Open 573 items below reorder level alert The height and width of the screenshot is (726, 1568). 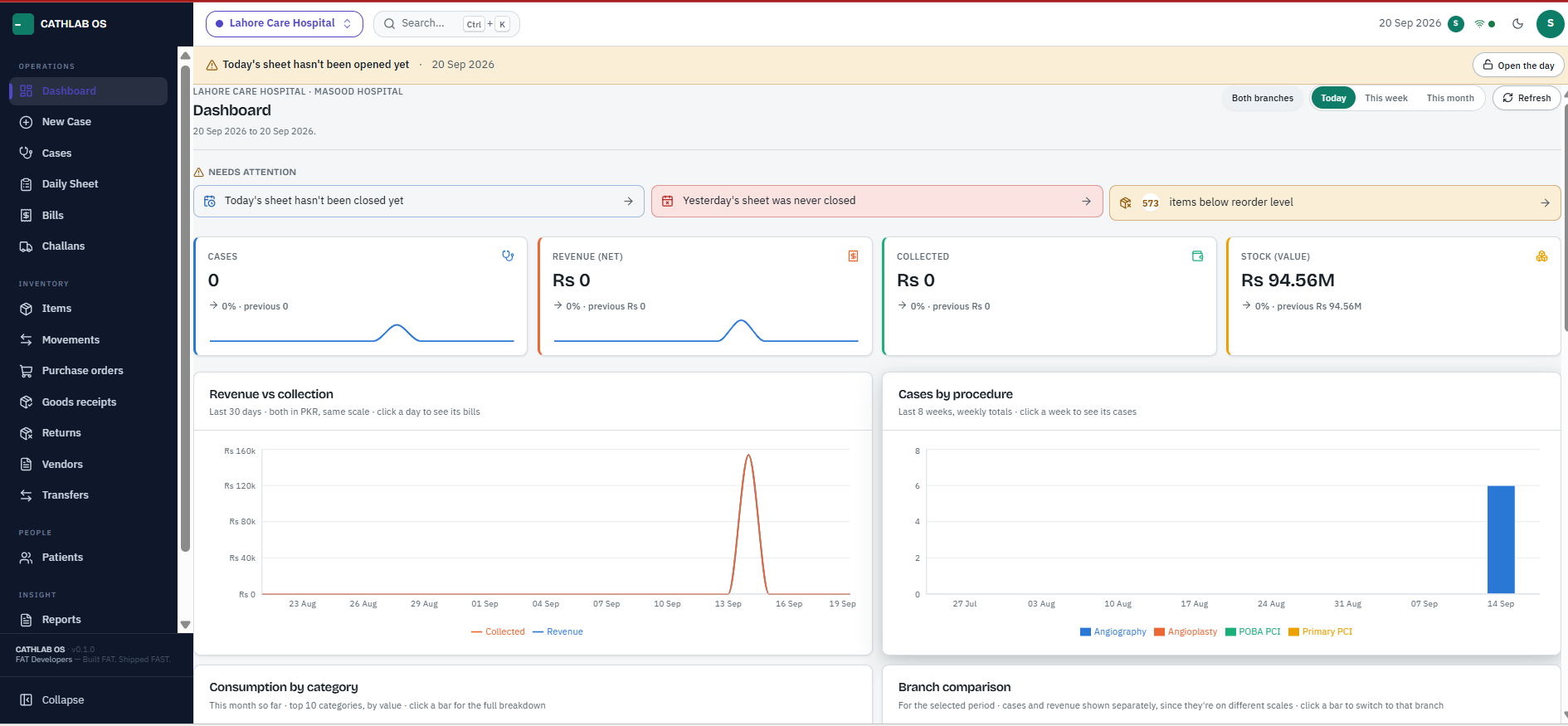click(x=1335, y=202)
